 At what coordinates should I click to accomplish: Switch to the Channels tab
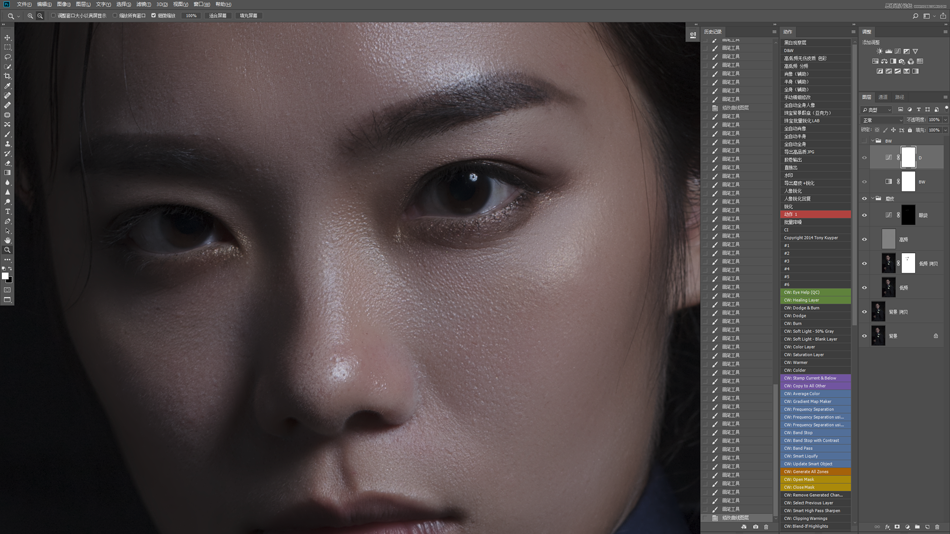click(x=883, y=97)
